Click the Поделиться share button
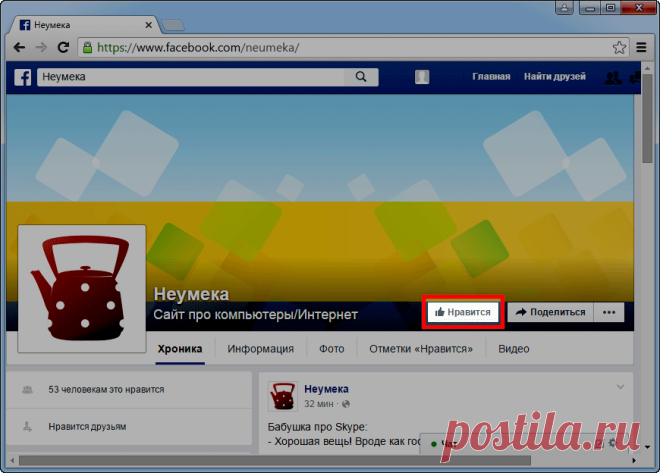The width and height of the screenshot is (660, 473). pos(551,312)
